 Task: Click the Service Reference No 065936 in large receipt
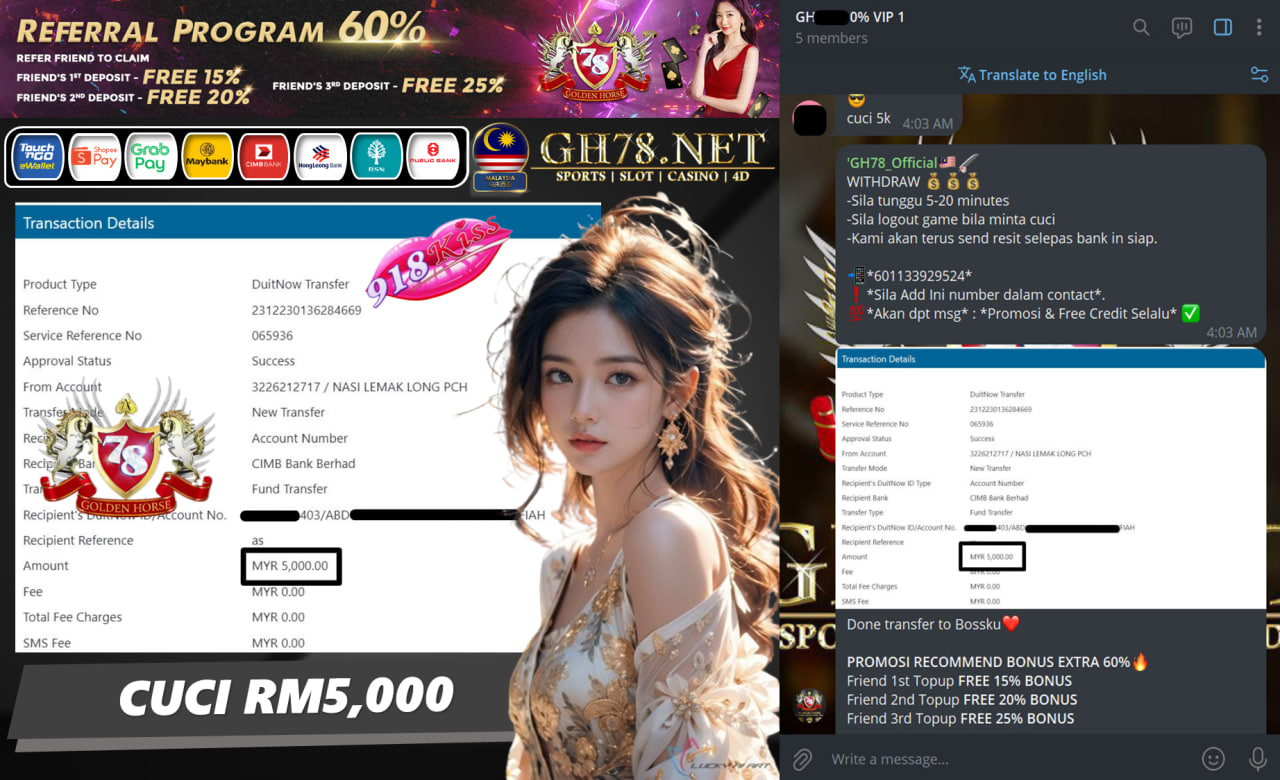coord(272,336)
